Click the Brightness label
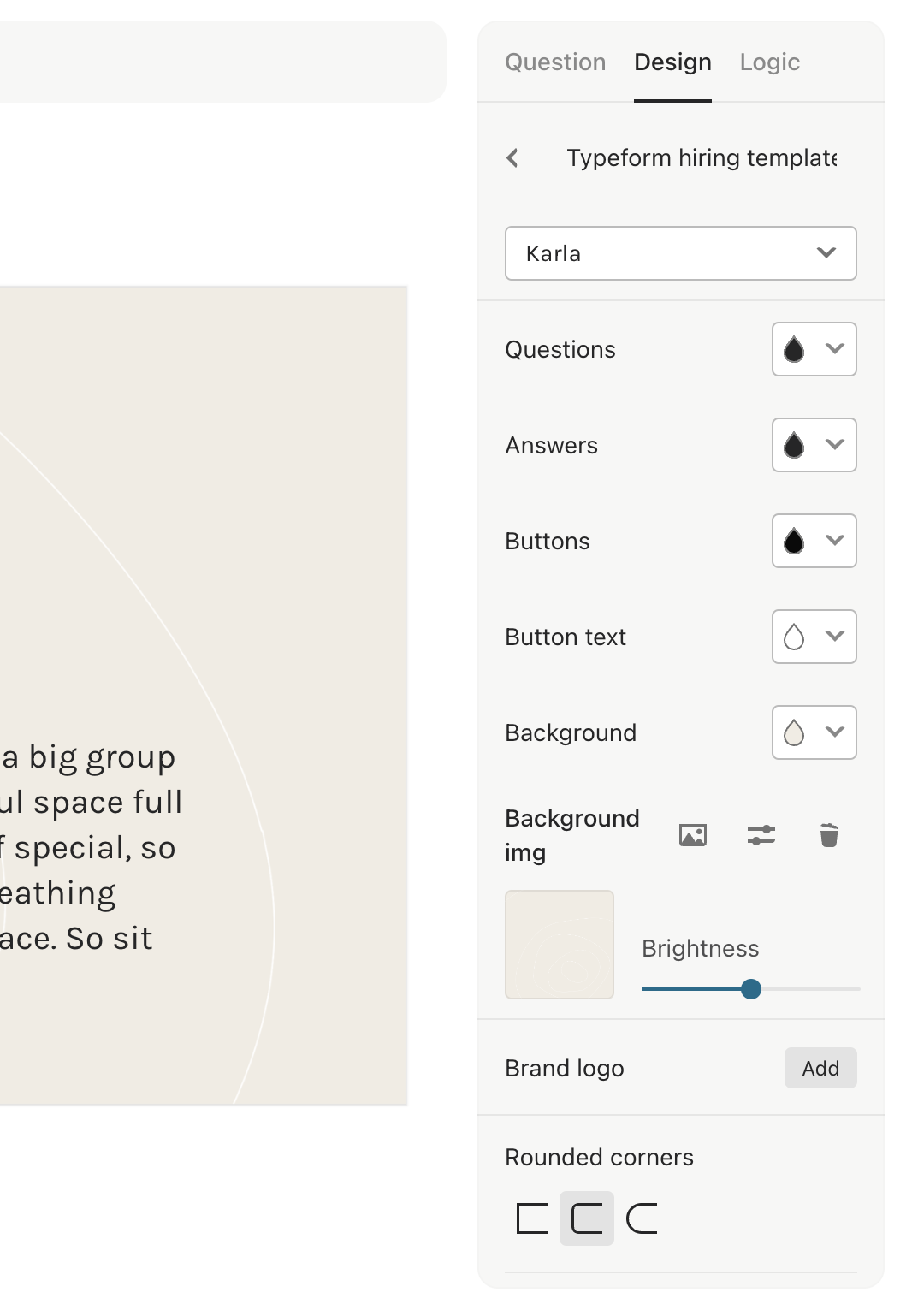Image resolution: width=912 pixels, height=1316 pixels. (701, 949)
